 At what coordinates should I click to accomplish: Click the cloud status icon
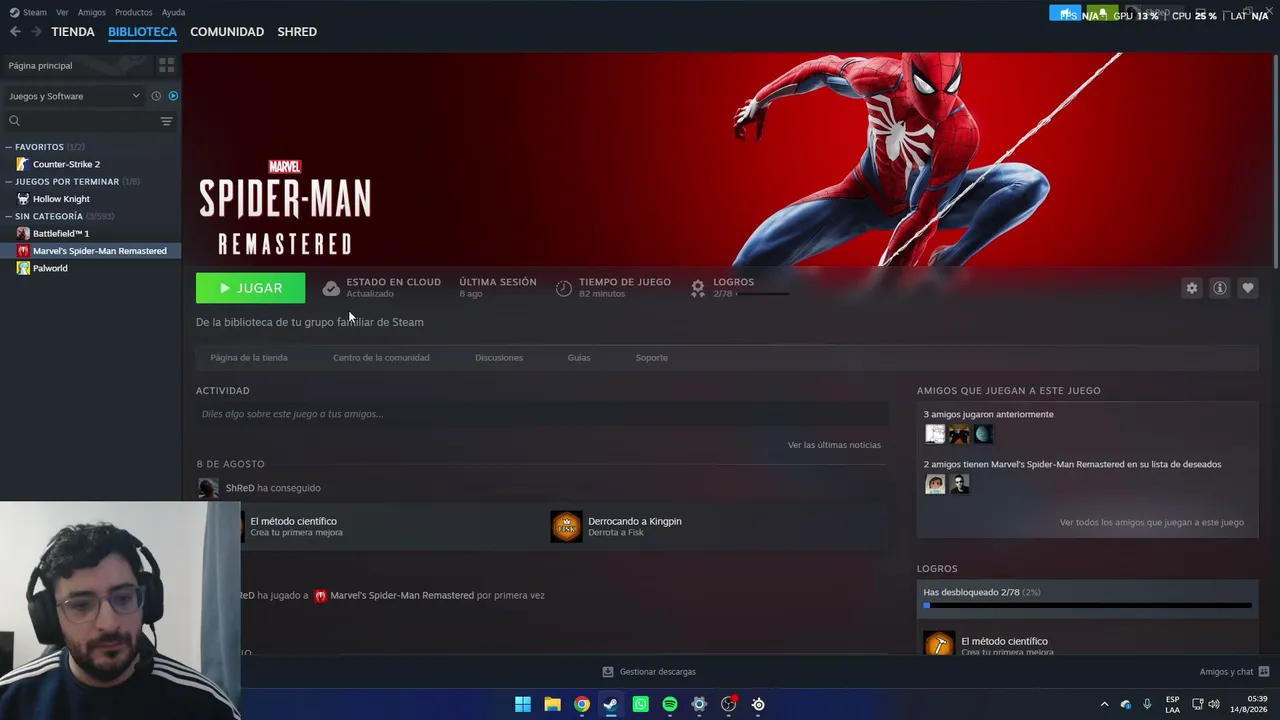click(331, 288)
